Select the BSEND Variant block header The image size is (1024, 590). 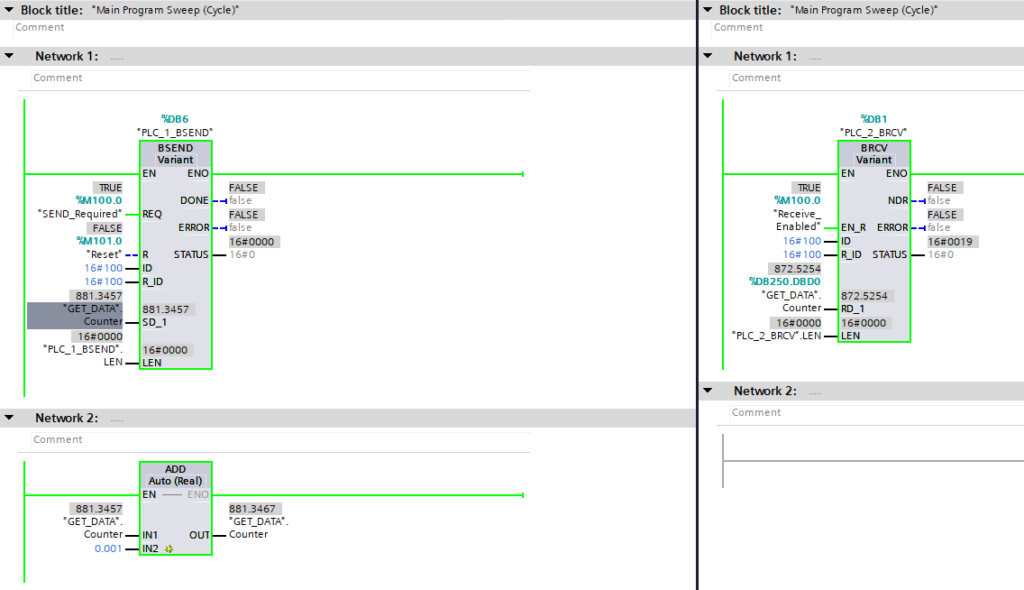tap(175, 154)
